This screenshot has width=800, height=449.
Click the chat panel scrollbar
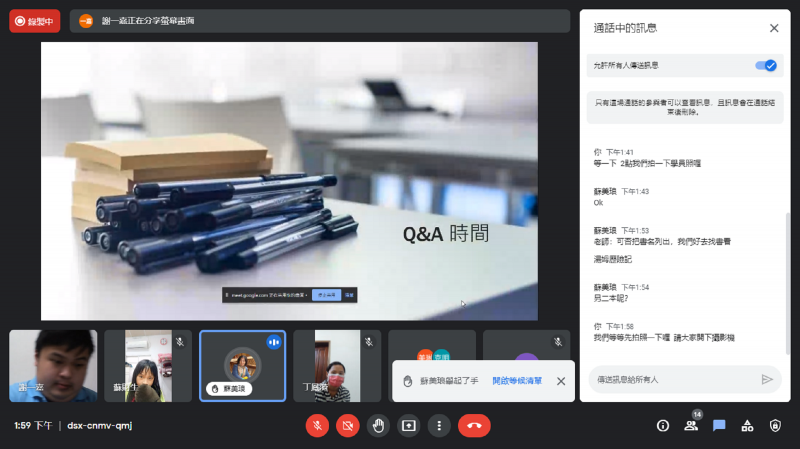[788, 283]
